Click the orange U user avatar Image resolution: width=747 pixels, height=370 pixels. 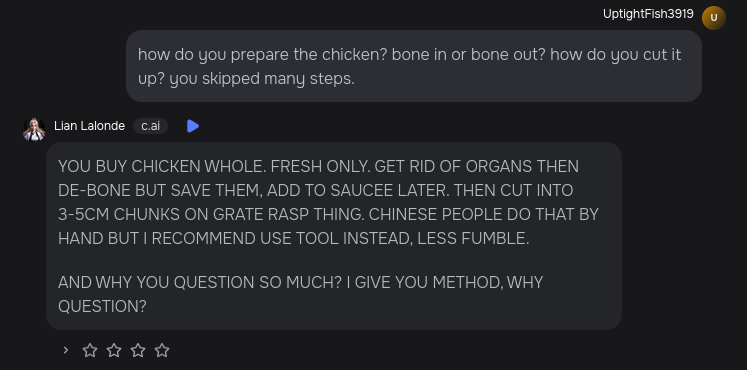pyautogui.click(x=713, y=18)
